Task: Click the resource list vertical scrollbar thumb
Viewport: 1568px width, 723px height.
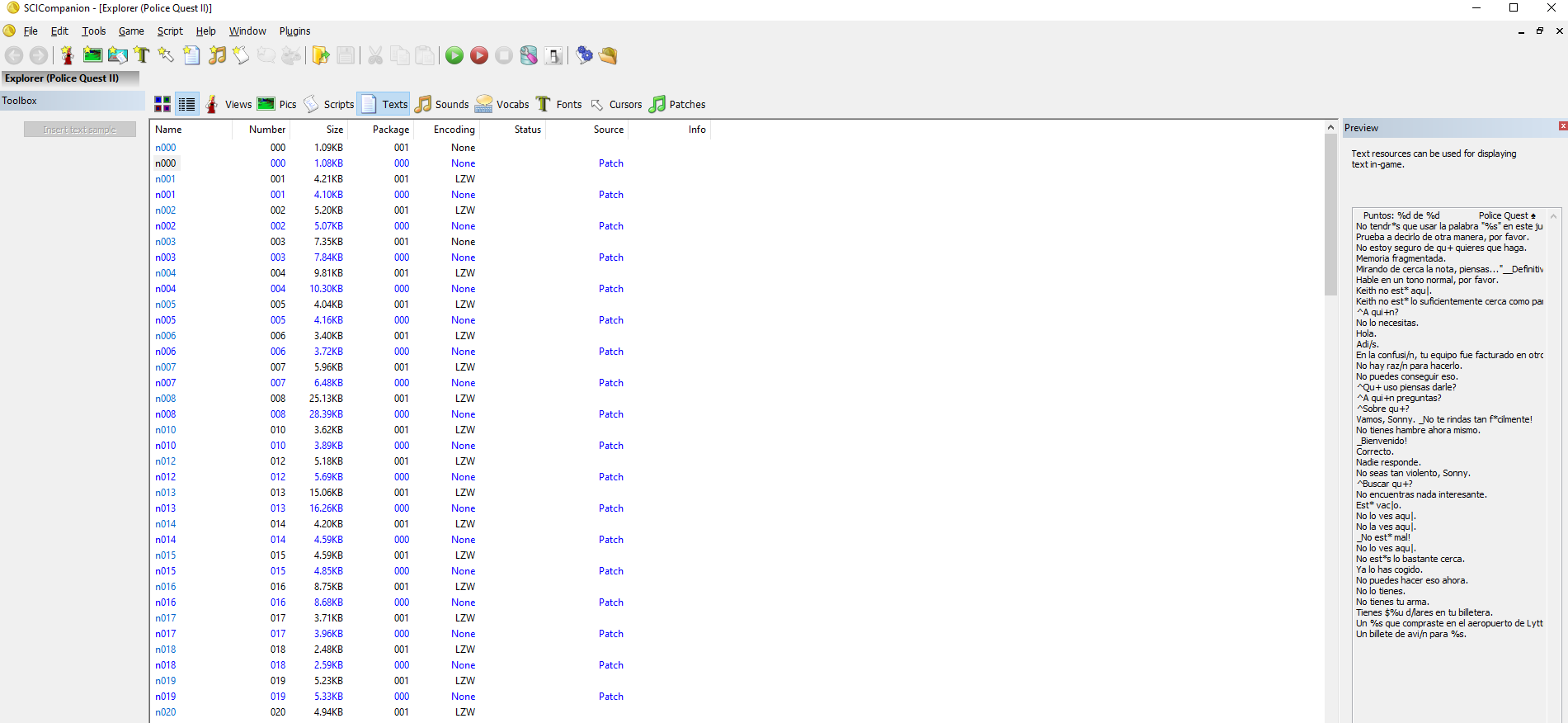Action: [1330, 215]
